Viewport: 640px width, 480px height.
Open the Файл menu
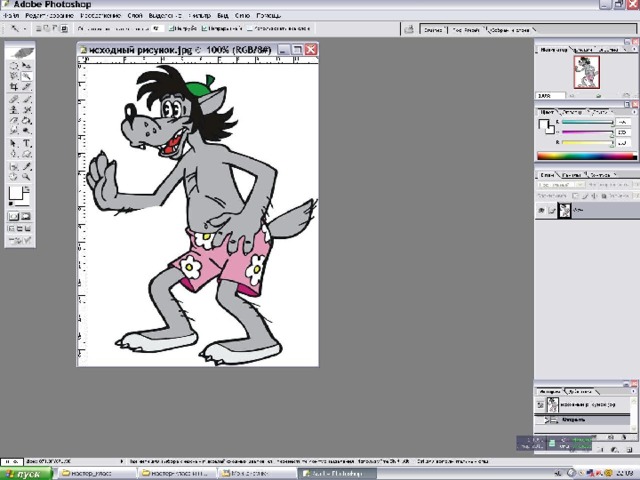click(11, 16)
